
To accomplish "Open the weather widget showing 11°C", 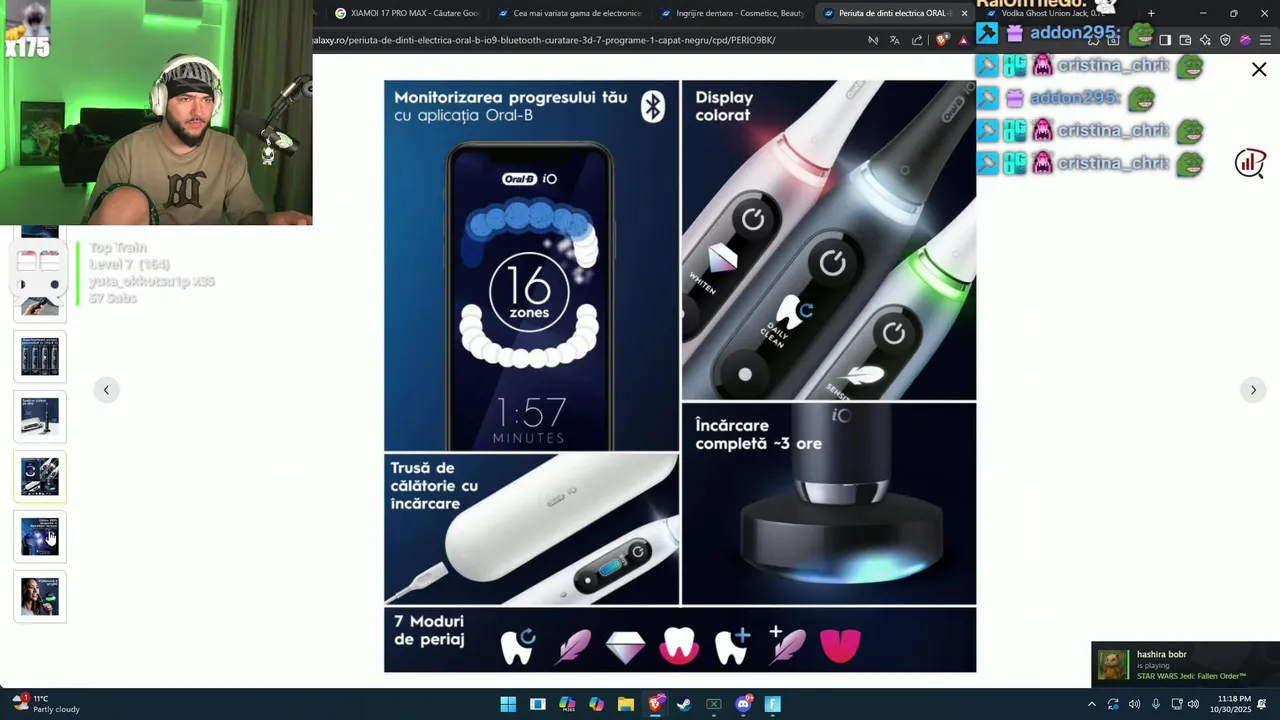I will point(45,704).
